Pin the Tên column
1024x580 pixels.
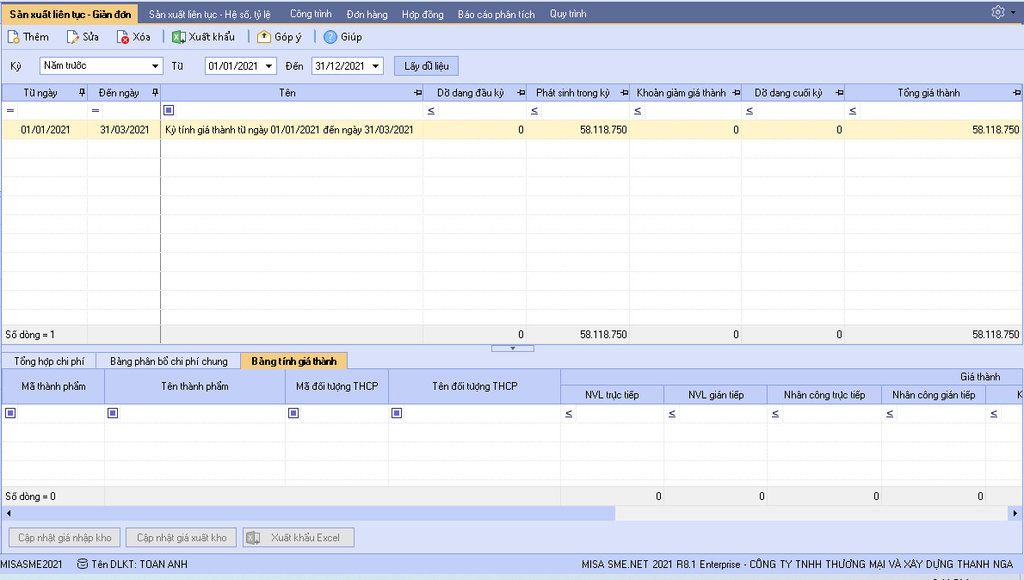pos(418,93)
